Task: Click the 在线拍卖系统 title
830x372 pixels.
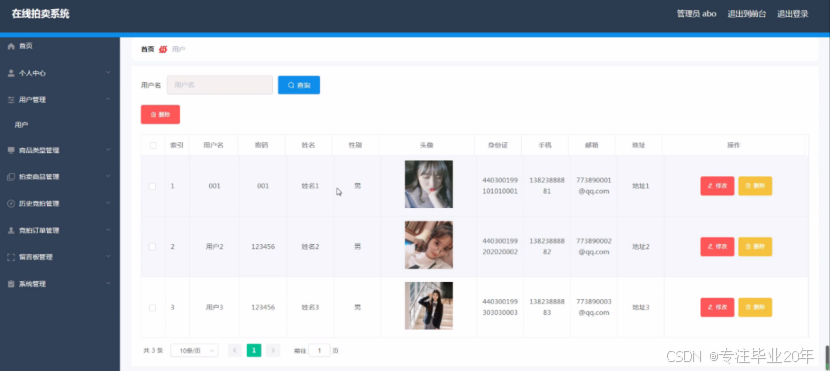Action: tap(41, 14)
